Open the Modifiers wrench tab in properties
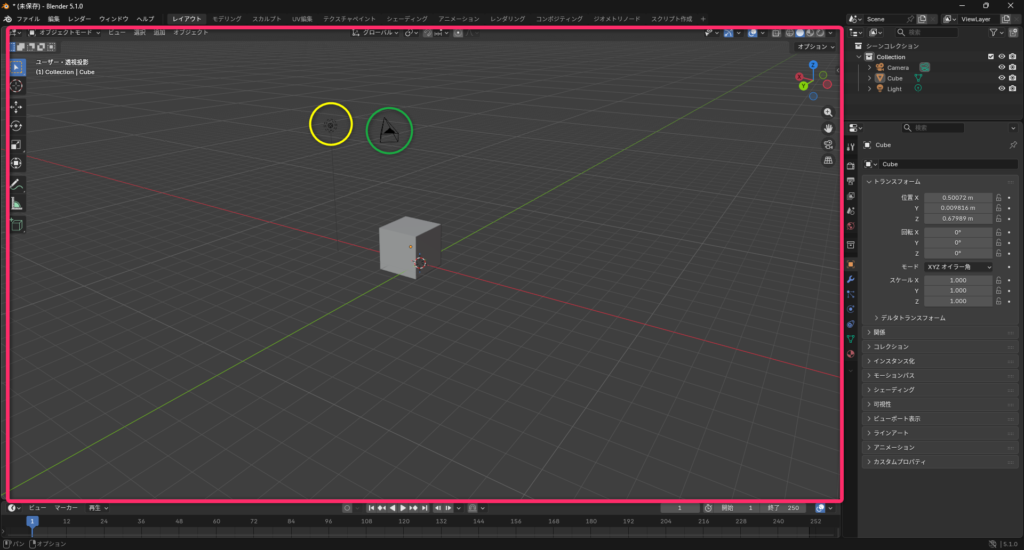1024x550 pixels. tap(851, 279)
